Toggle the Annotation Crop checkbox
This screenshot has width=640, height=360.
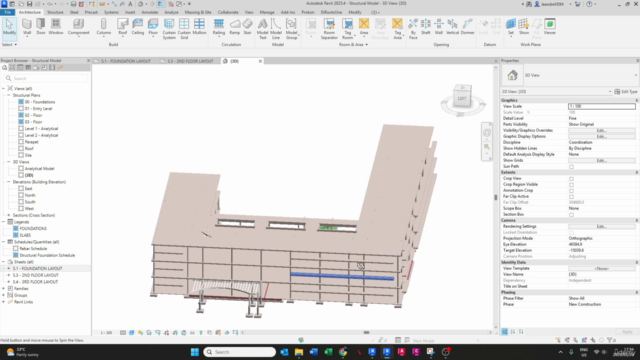(x=571, y=191)
